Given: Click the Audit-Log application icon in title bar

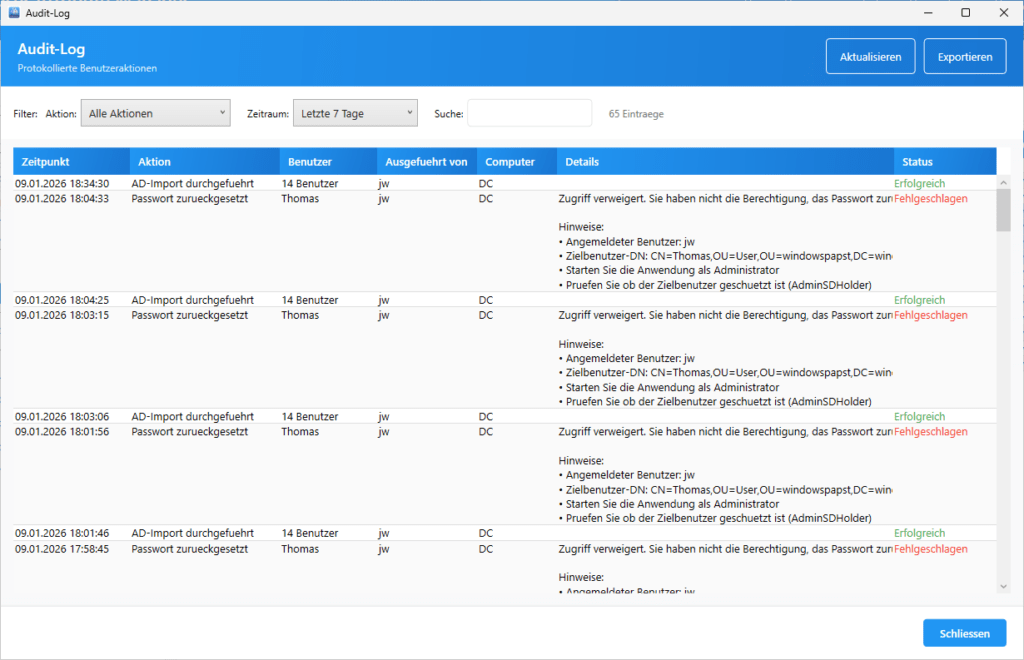Looking at the screenshot, I should tap(12, 12).
